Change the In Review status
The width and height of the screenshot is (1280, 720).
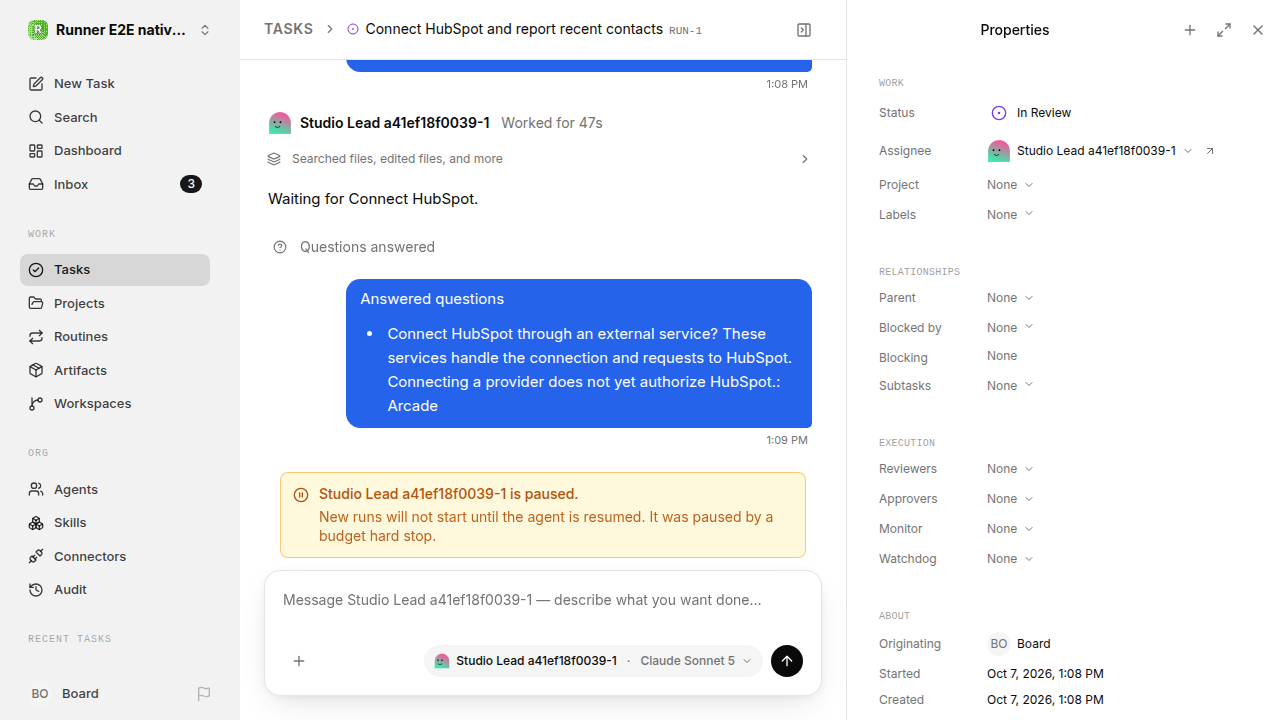[1031, 113]
